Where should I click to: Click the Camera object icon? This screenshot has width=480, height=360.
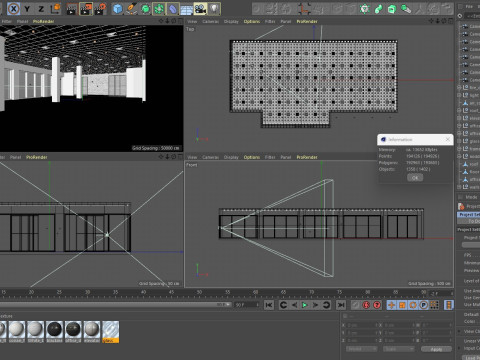(200, 9)
